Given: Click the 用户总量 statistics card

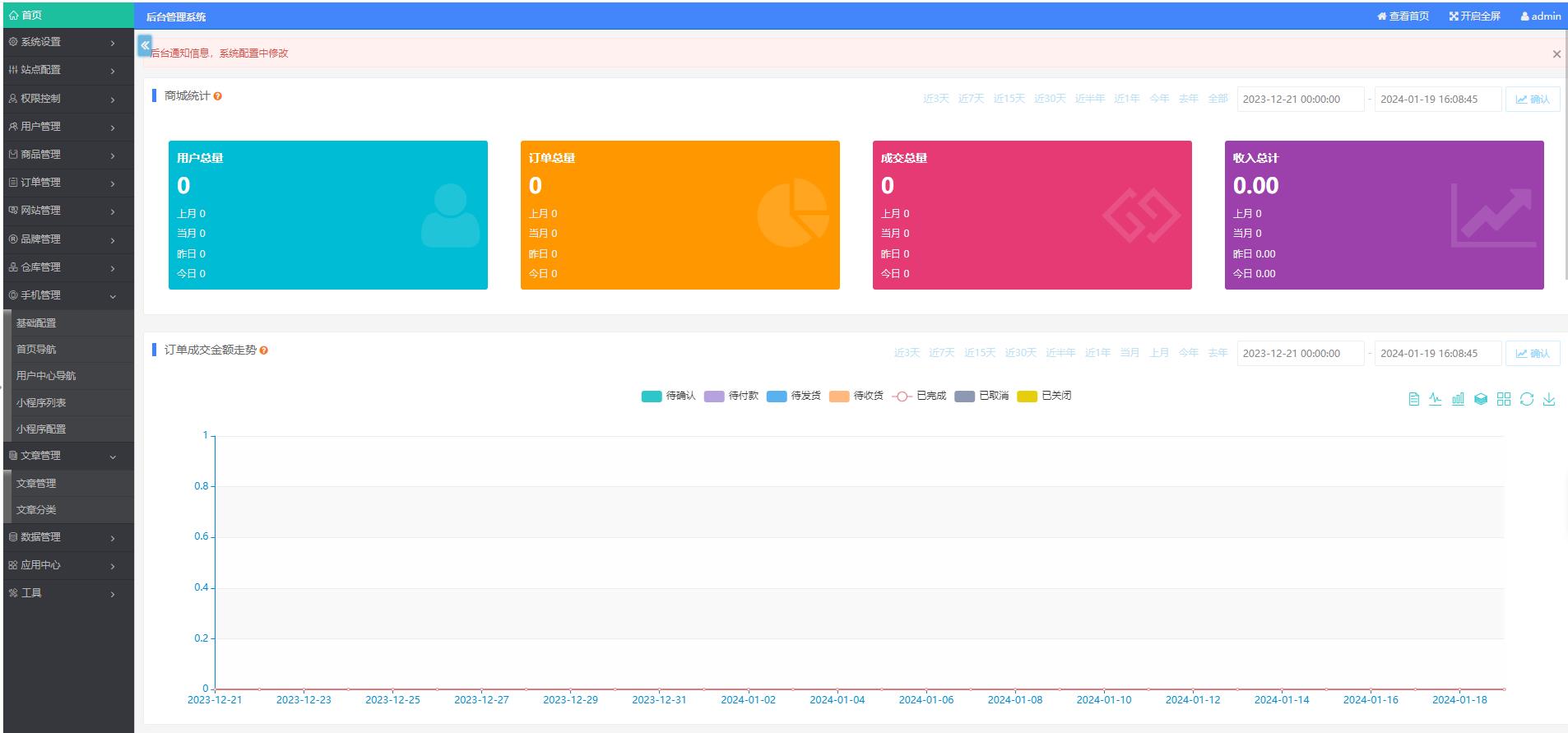Looking at the screenshot, I should [x=328, y=215].
